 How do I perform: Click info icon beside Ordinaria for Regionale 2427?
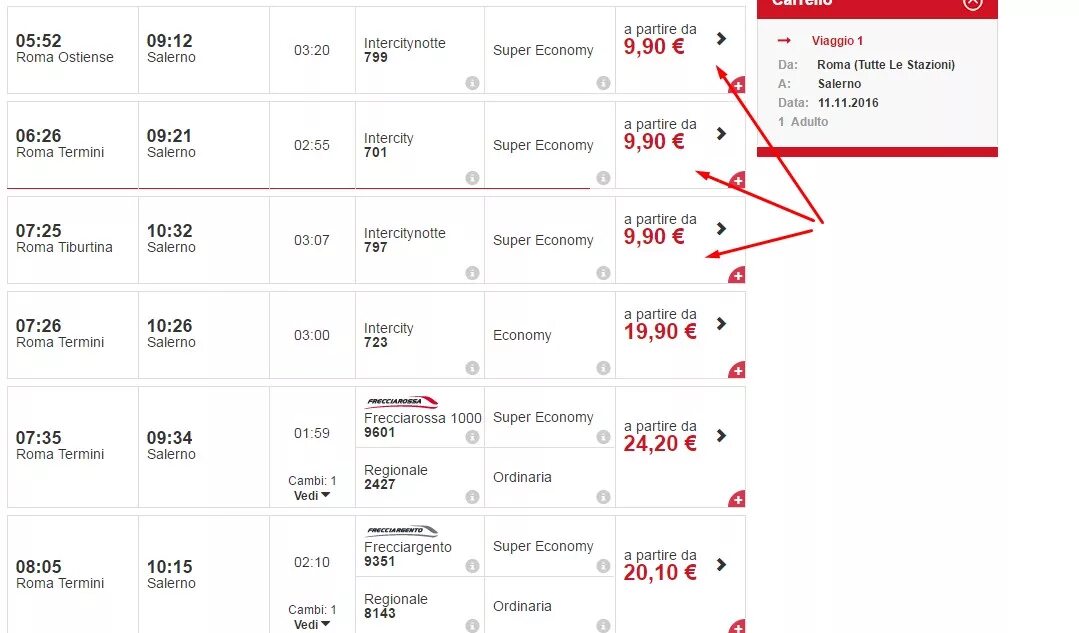coord(603,497)
